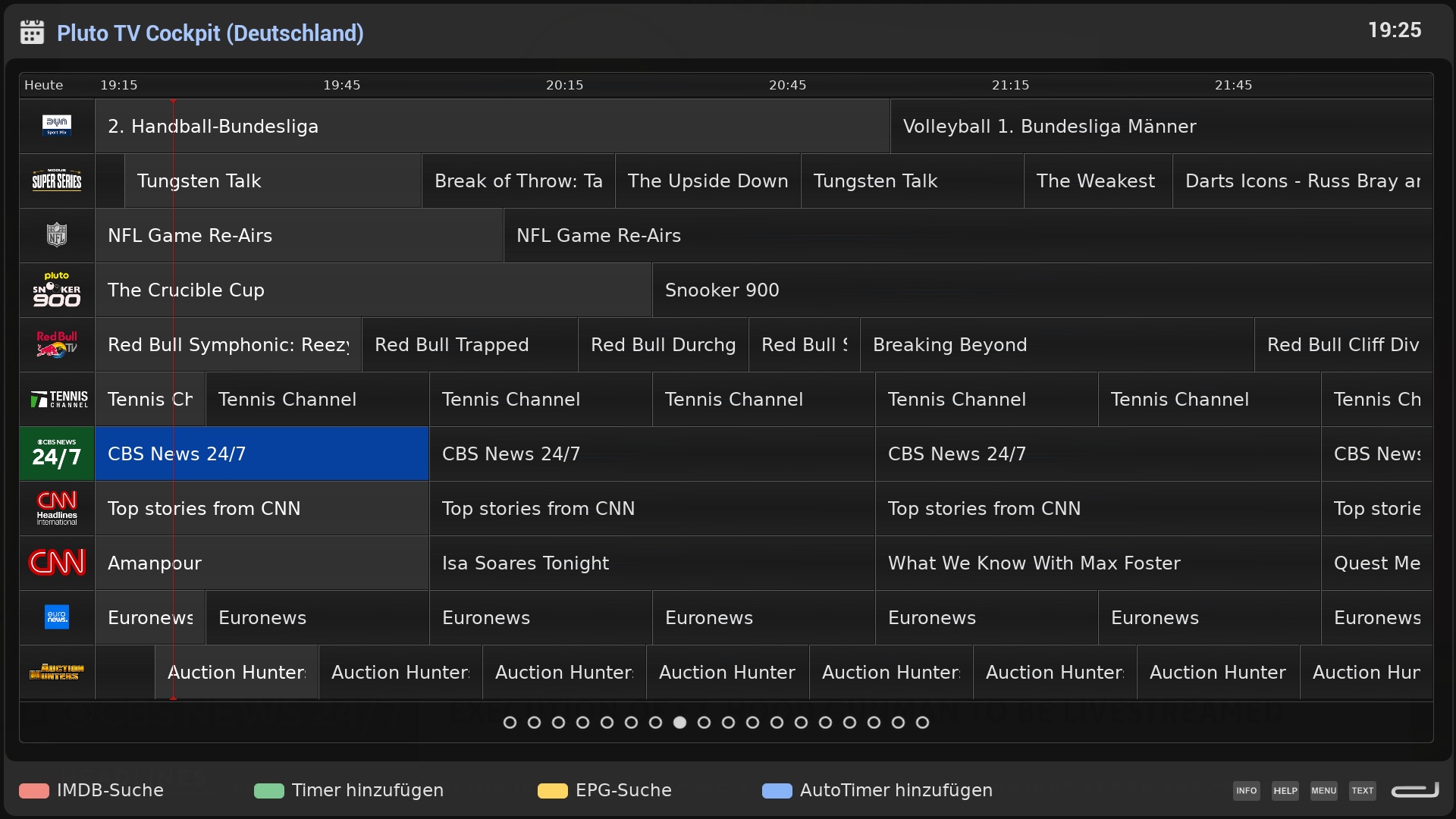This screenshot has height=819, width=1456.
Task: Open The Crucible Cup programme
Action: tap(373, 290)
